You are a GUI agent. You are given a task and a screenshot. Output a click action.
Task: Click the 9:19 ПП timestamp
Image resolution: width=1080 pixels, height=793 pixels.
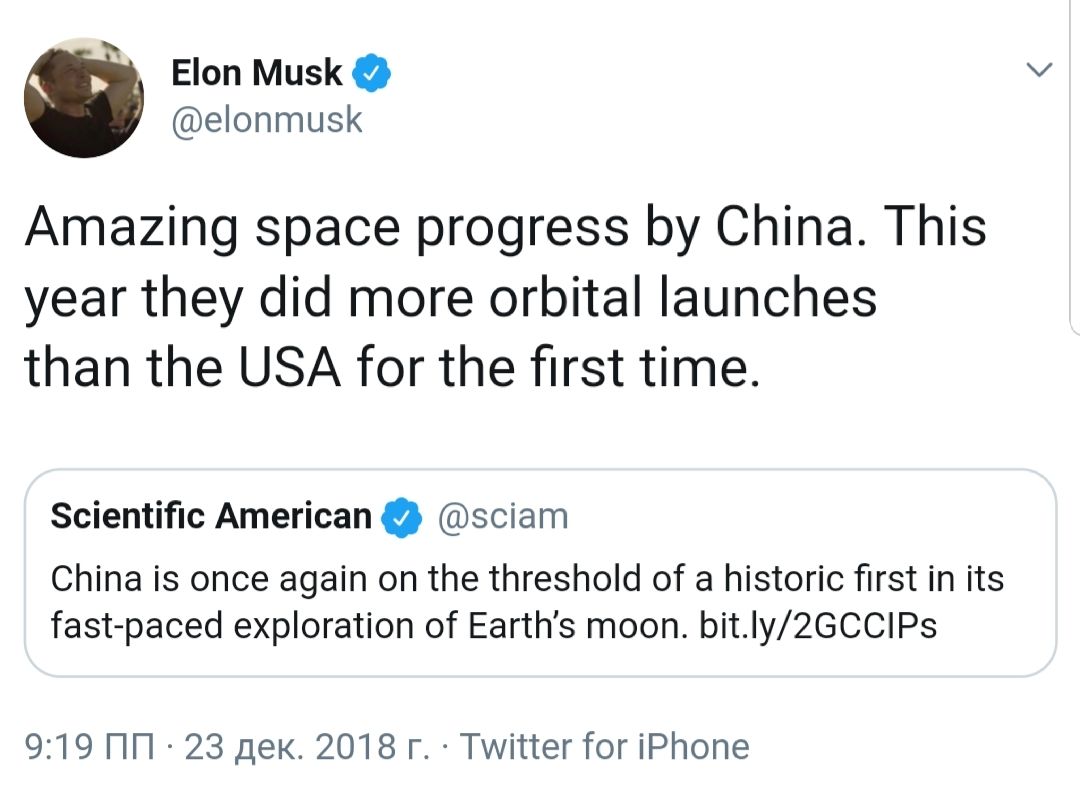[x=90, y=746]
